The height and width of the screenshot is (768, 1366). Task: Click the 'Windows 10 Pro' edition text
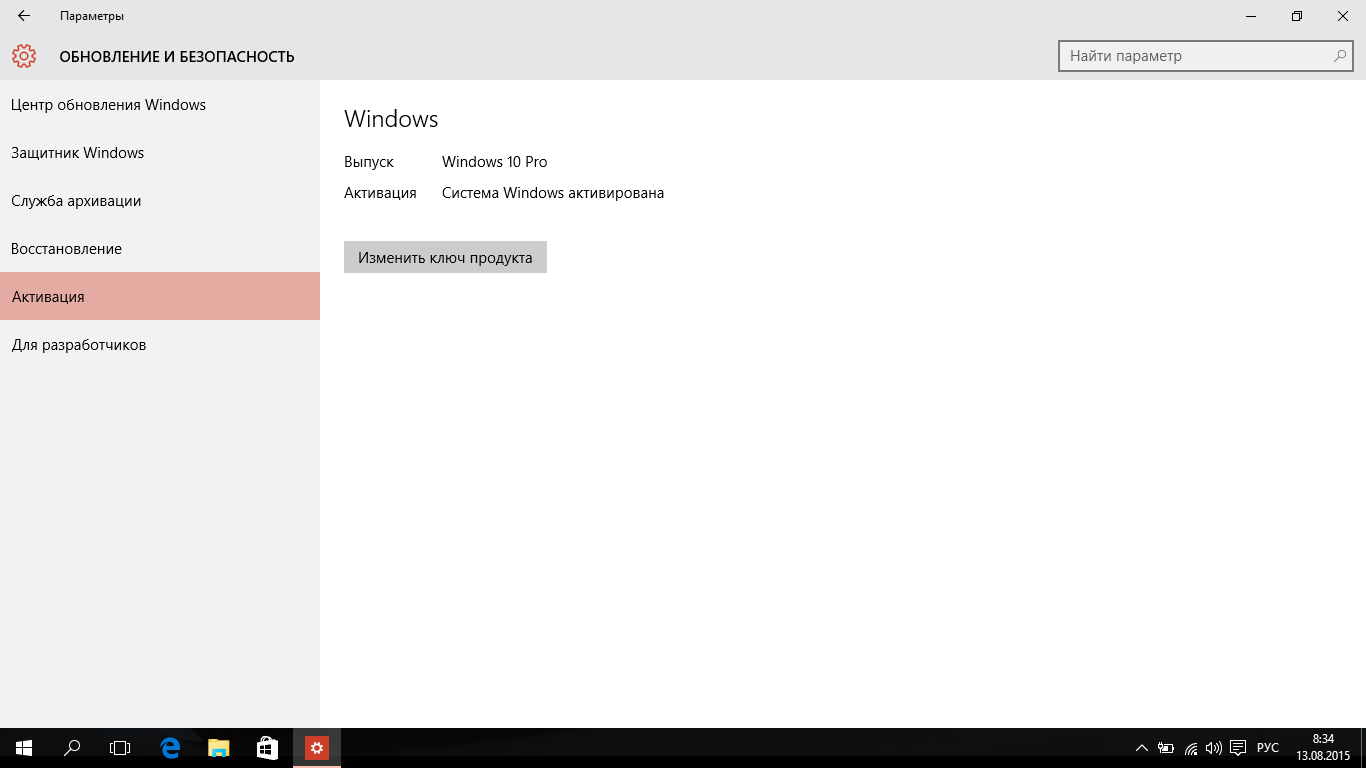coord(495,162)
